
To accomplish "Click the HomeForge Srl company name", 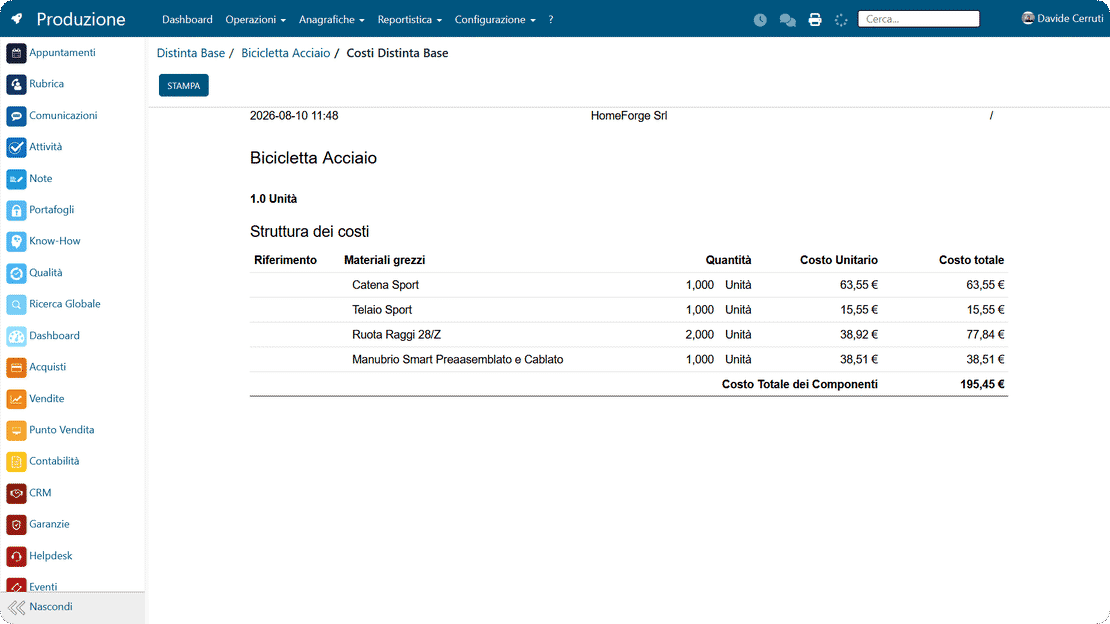I will (x=629, y=115).
